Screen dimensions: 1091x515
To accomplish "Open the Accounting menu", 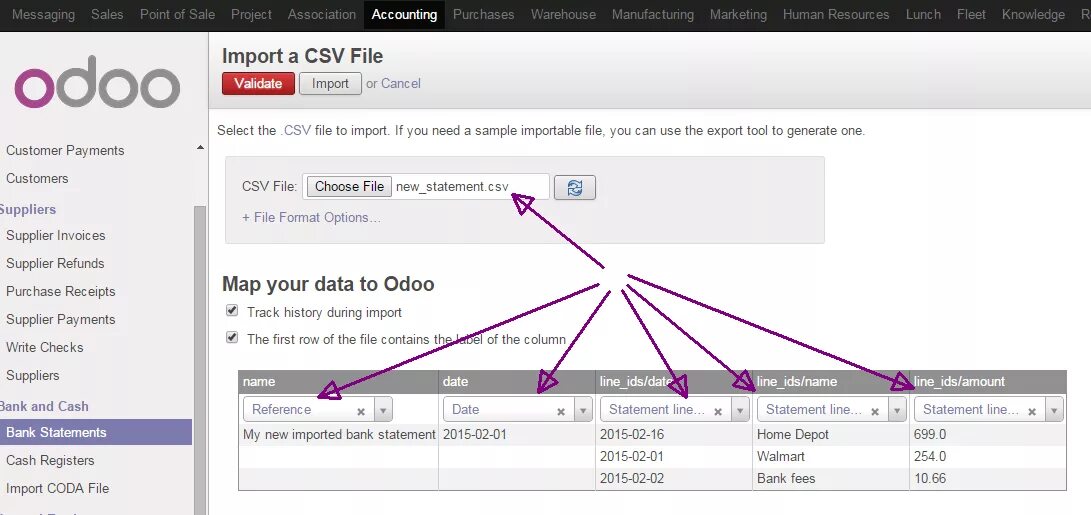I will [404, 15].
